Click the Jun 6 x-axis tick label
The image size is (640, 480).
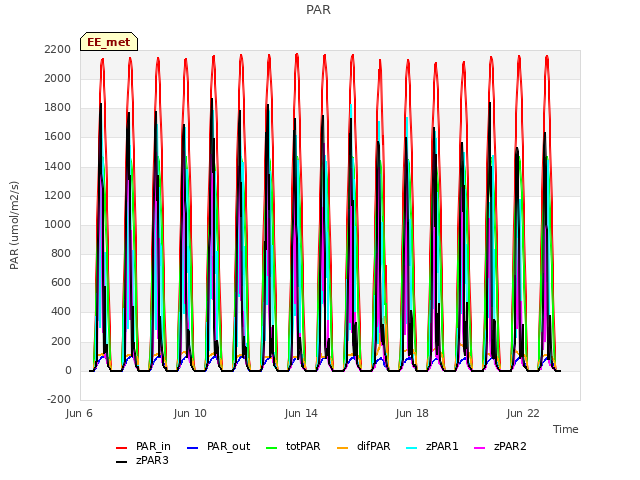(79, 413)
